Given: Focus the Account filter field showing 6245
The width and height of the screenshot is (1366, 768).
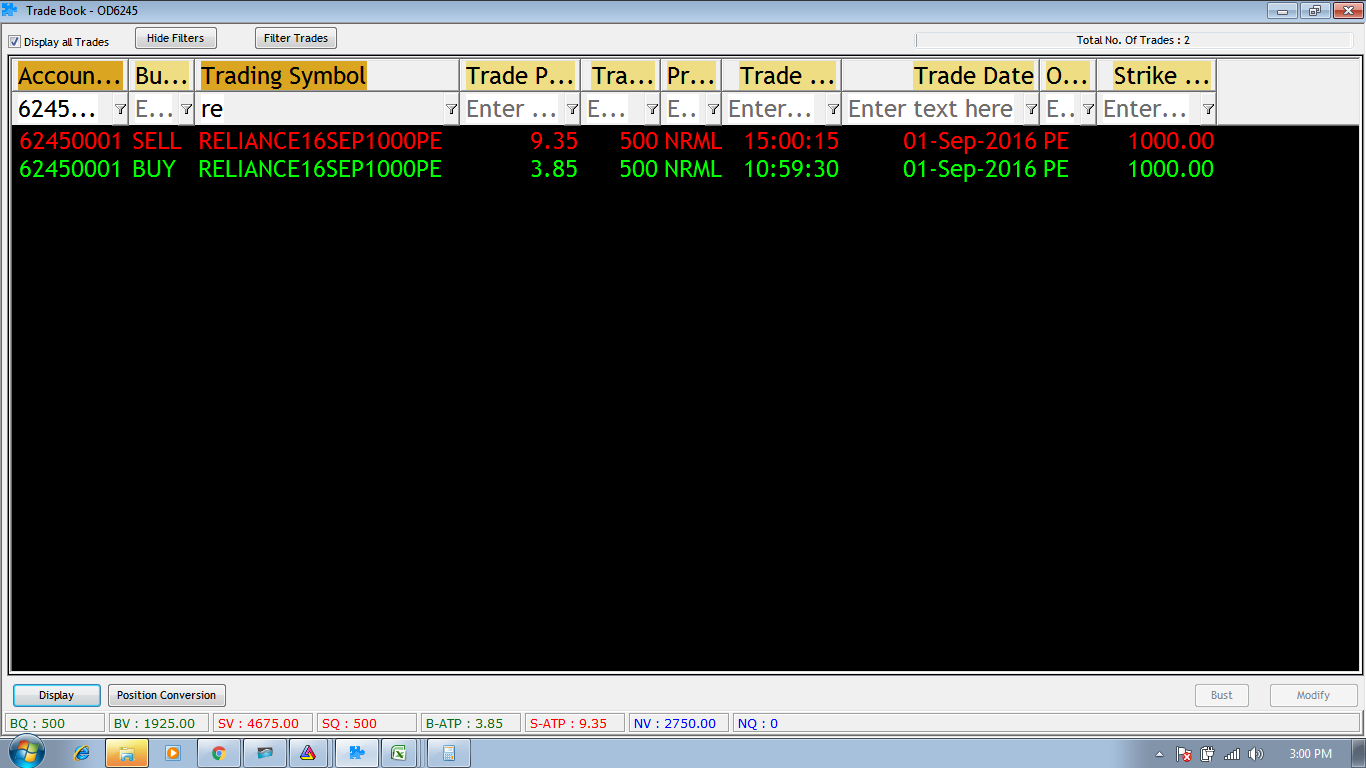Looking at the screenshot, I should click(x=62, y=109).
